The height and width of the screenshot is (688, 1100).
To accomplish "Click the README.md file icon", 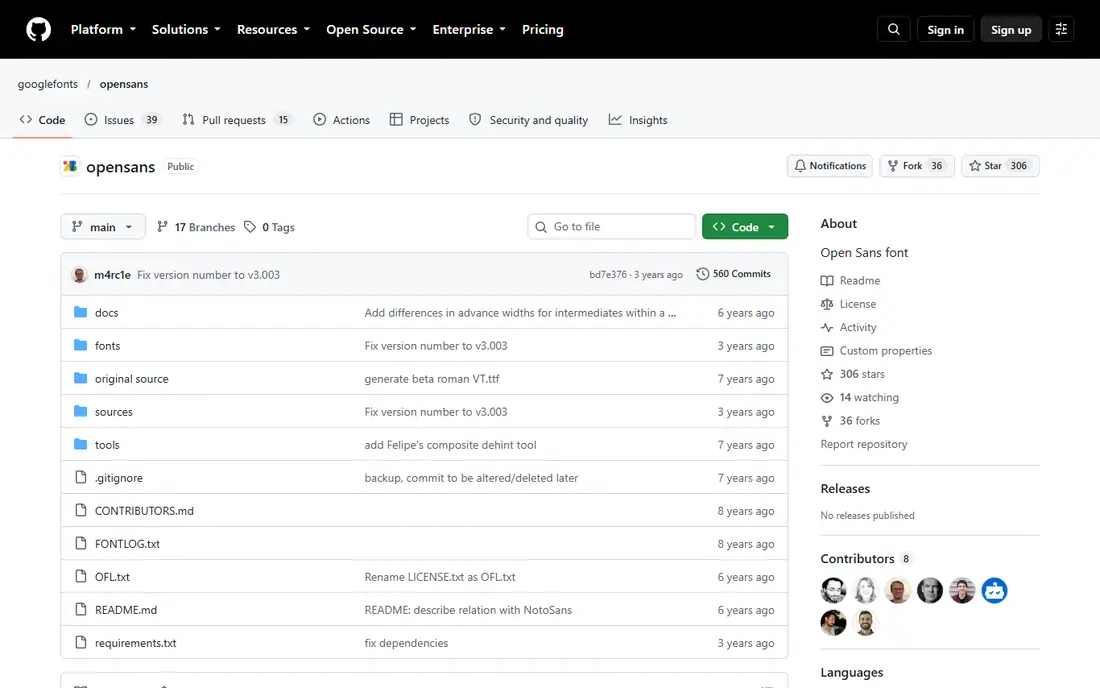I will pos(81,609).
